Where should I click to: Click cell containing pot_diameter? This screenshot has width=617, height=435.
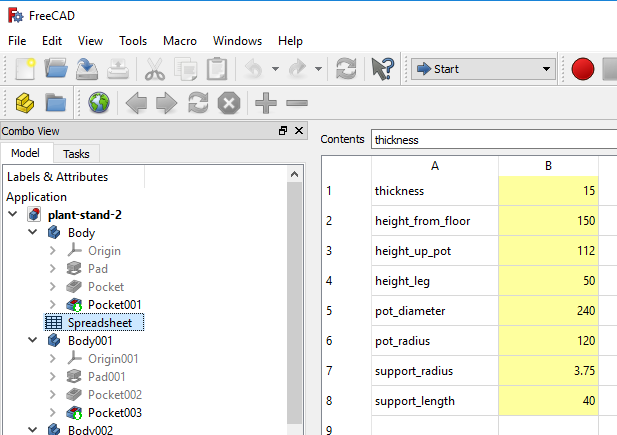click(x=435, y=311)
